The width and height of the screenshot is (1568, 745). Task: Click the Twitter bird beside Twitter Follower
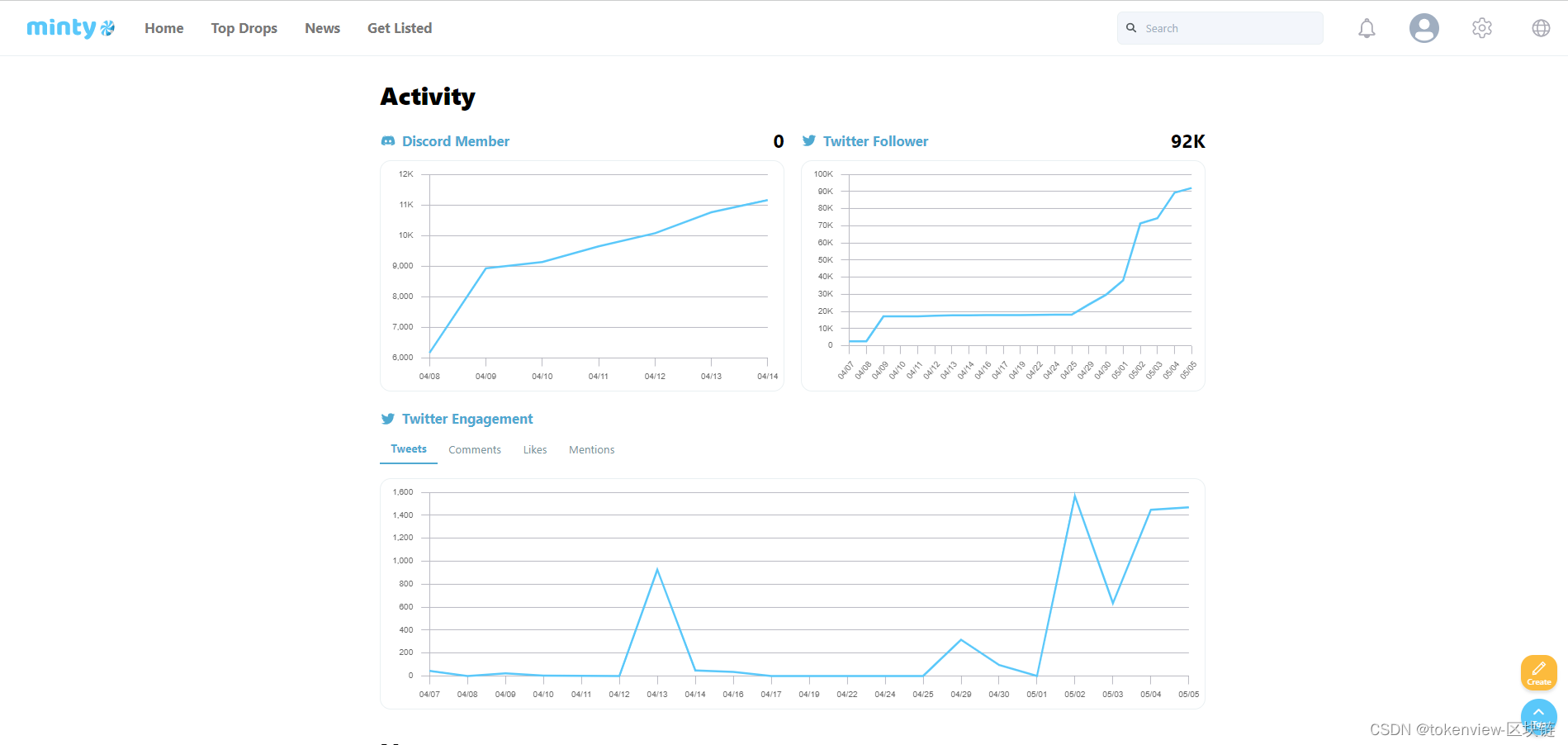click(809, 141)
